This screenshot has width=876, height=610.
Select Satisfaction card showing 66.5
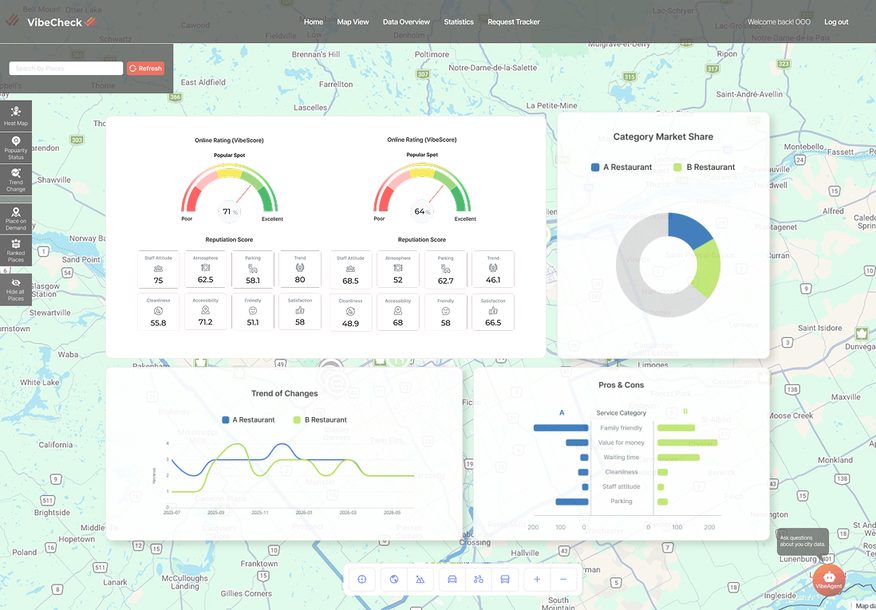(x=493, y=312)
